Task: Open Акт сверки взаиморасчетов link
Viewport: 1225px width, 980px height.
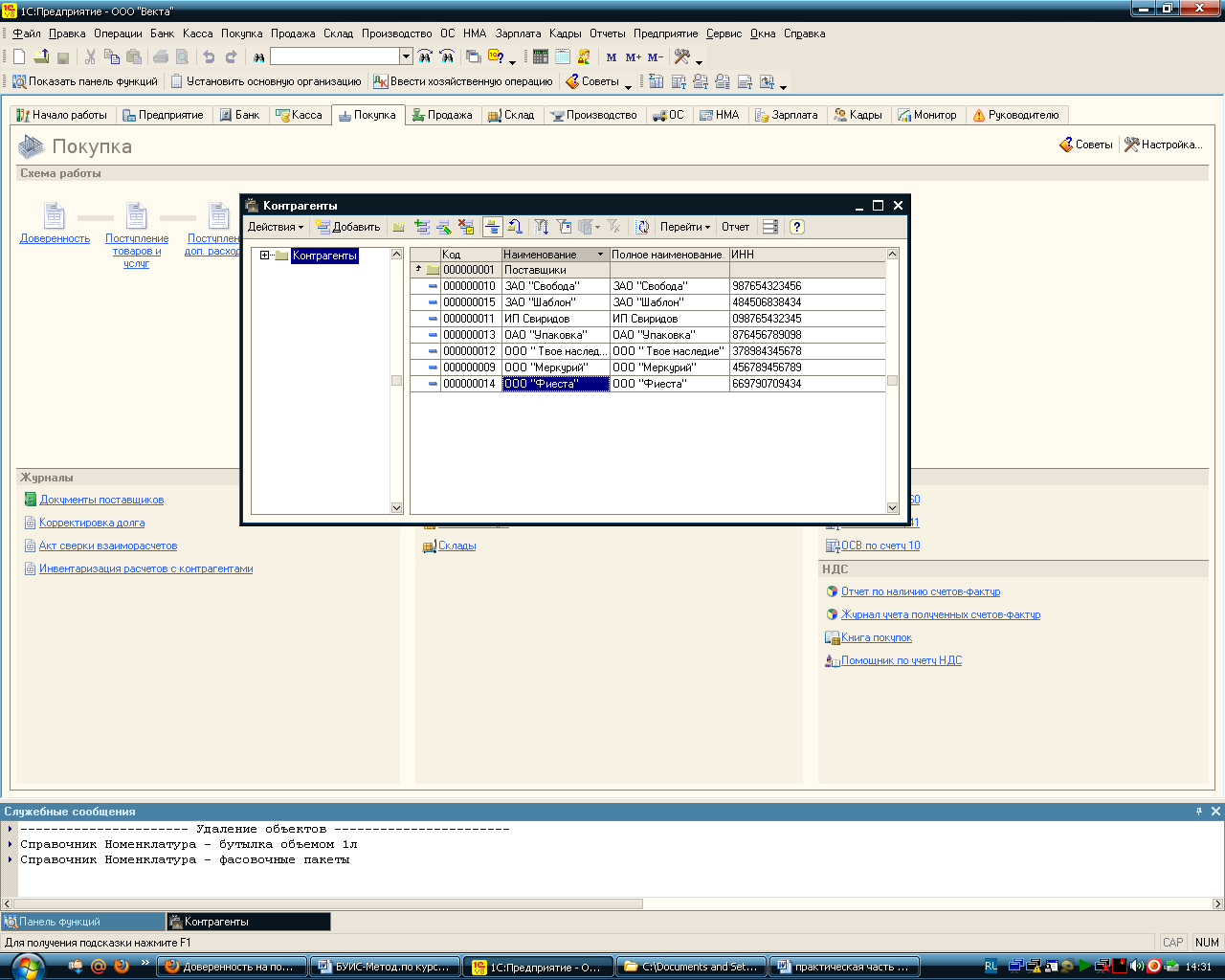Action: point(108,546)
